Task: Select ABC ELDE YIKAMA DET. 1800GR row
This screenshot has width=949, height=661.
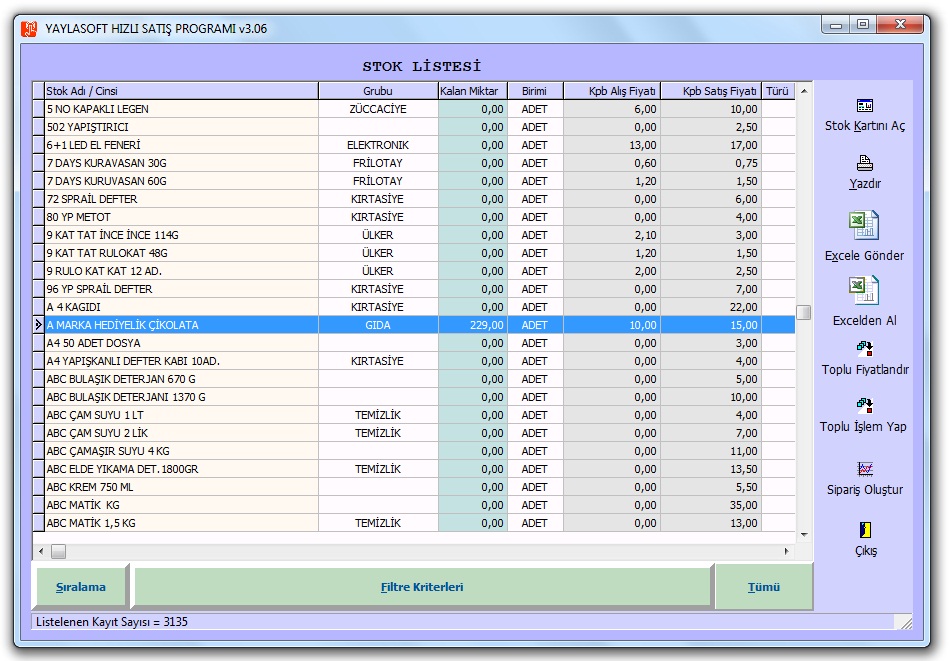Action: coord(414,469)
